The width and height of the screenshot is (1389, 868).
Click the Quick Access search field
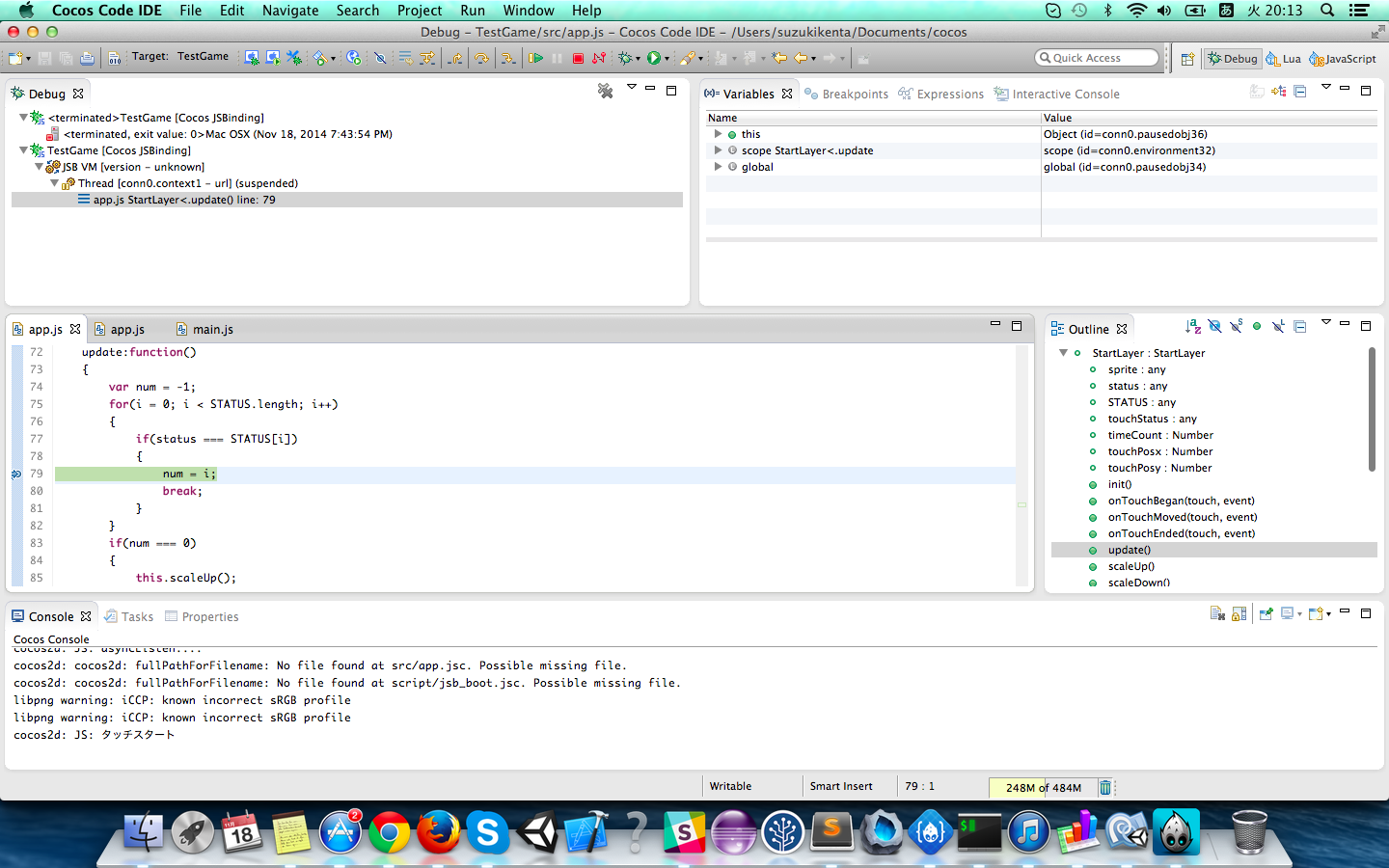click(x=1097, y=58)
